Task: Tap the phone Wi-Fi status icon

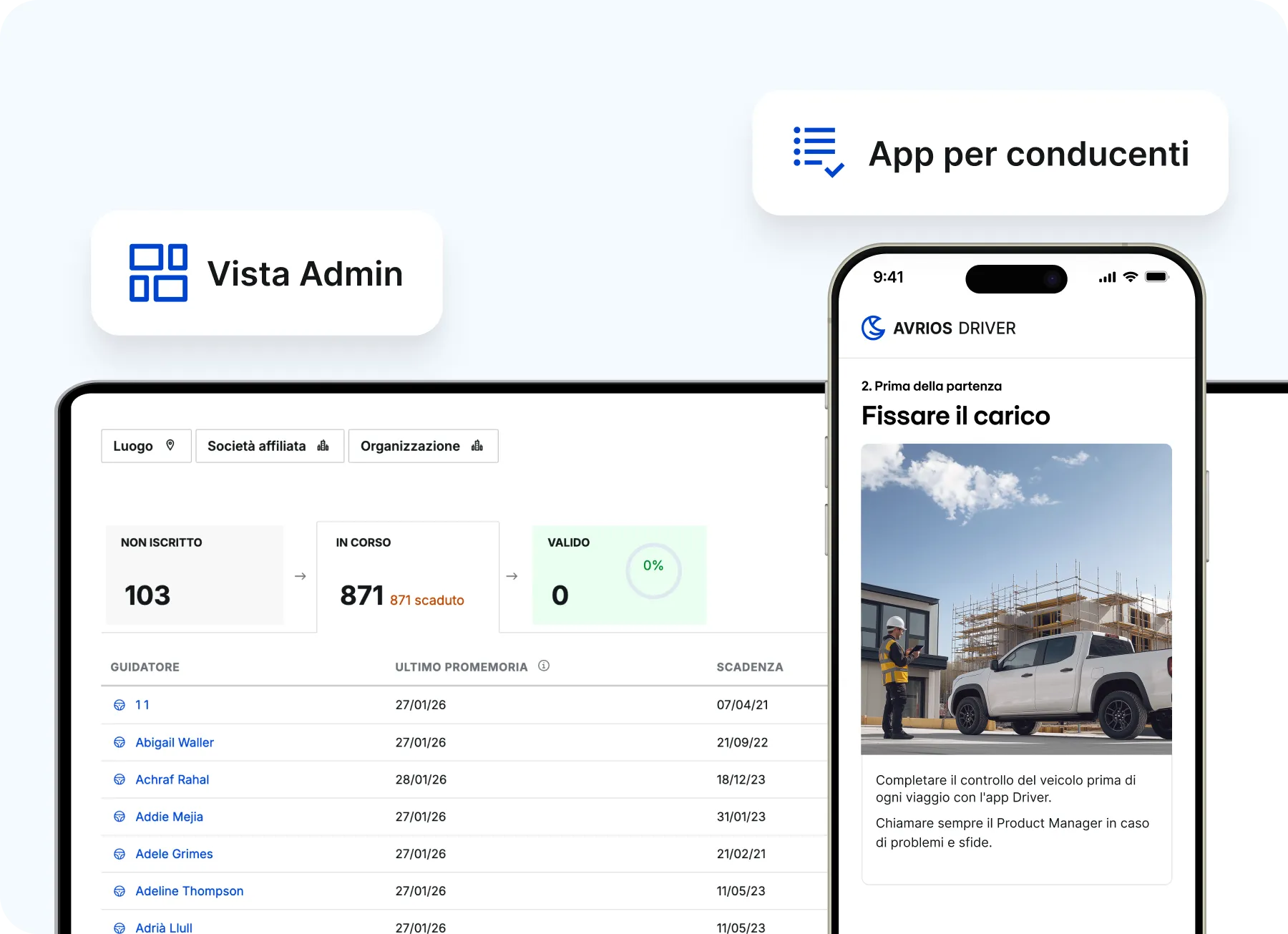Action: (x=1131, y=277)
